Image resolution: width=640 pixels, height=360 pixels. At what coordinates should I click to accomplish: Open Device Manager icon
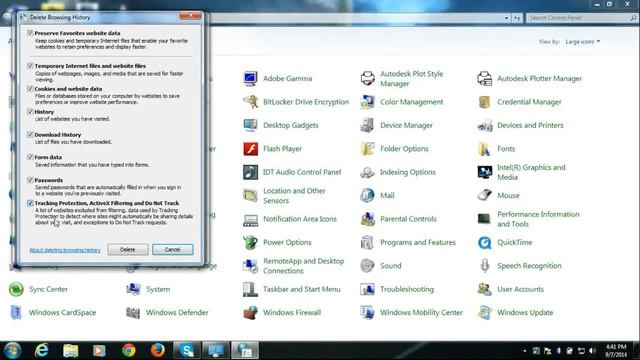(x=367, y=125)
